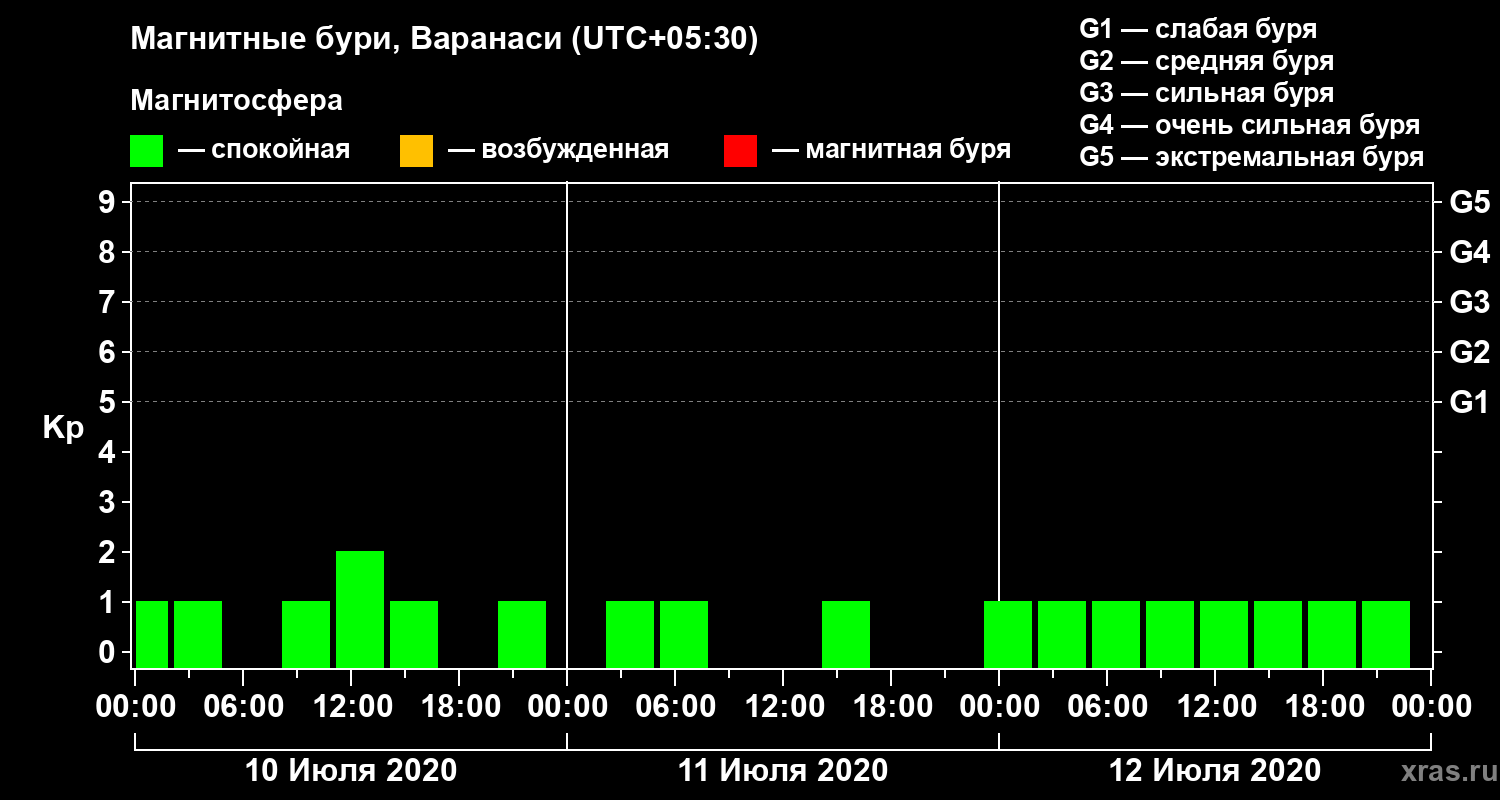Click the '18:00' tick label for 10 July
This screenshot has width=1500, height=800.
point(459,707)
